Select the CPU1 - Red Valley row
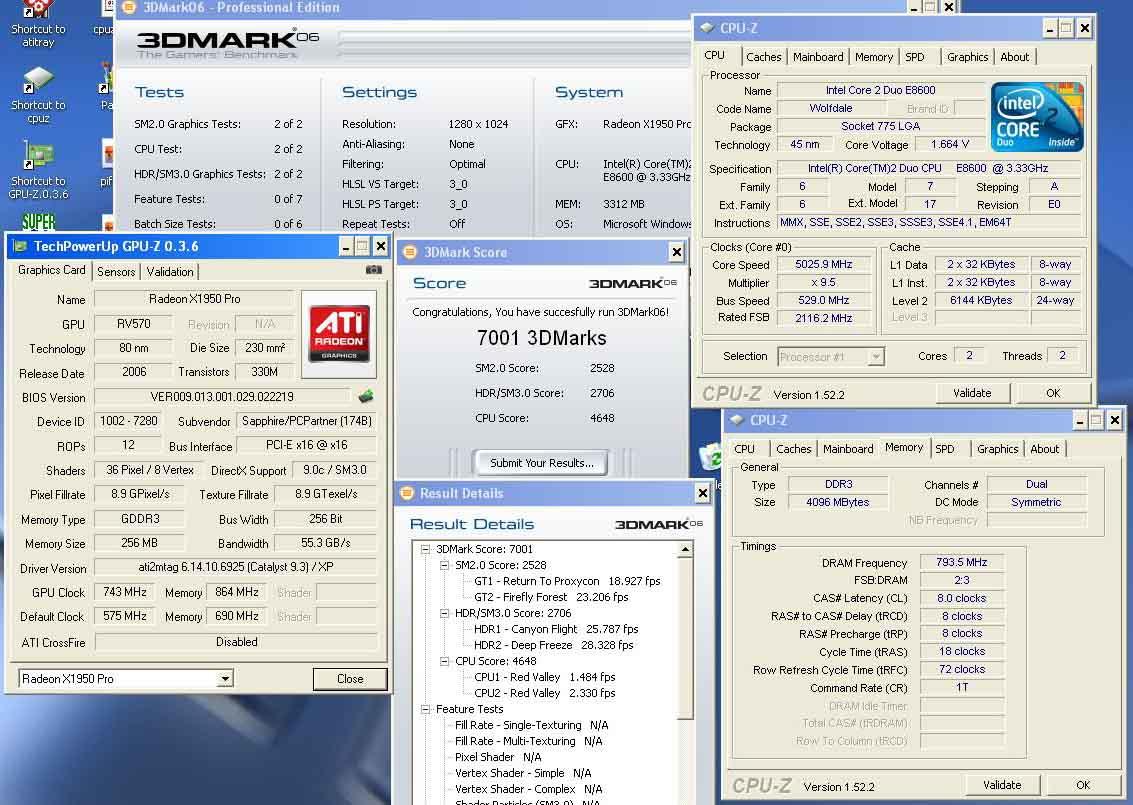 point(545,677)
